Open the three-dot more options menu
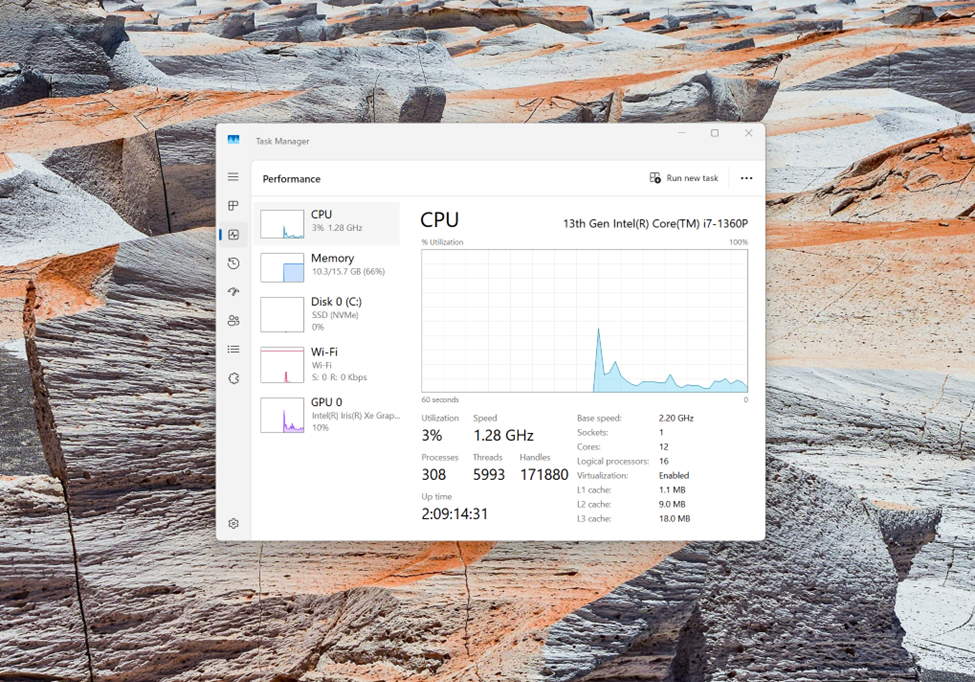Viewport: 975px width, 682px height. (x=746, y=178)
